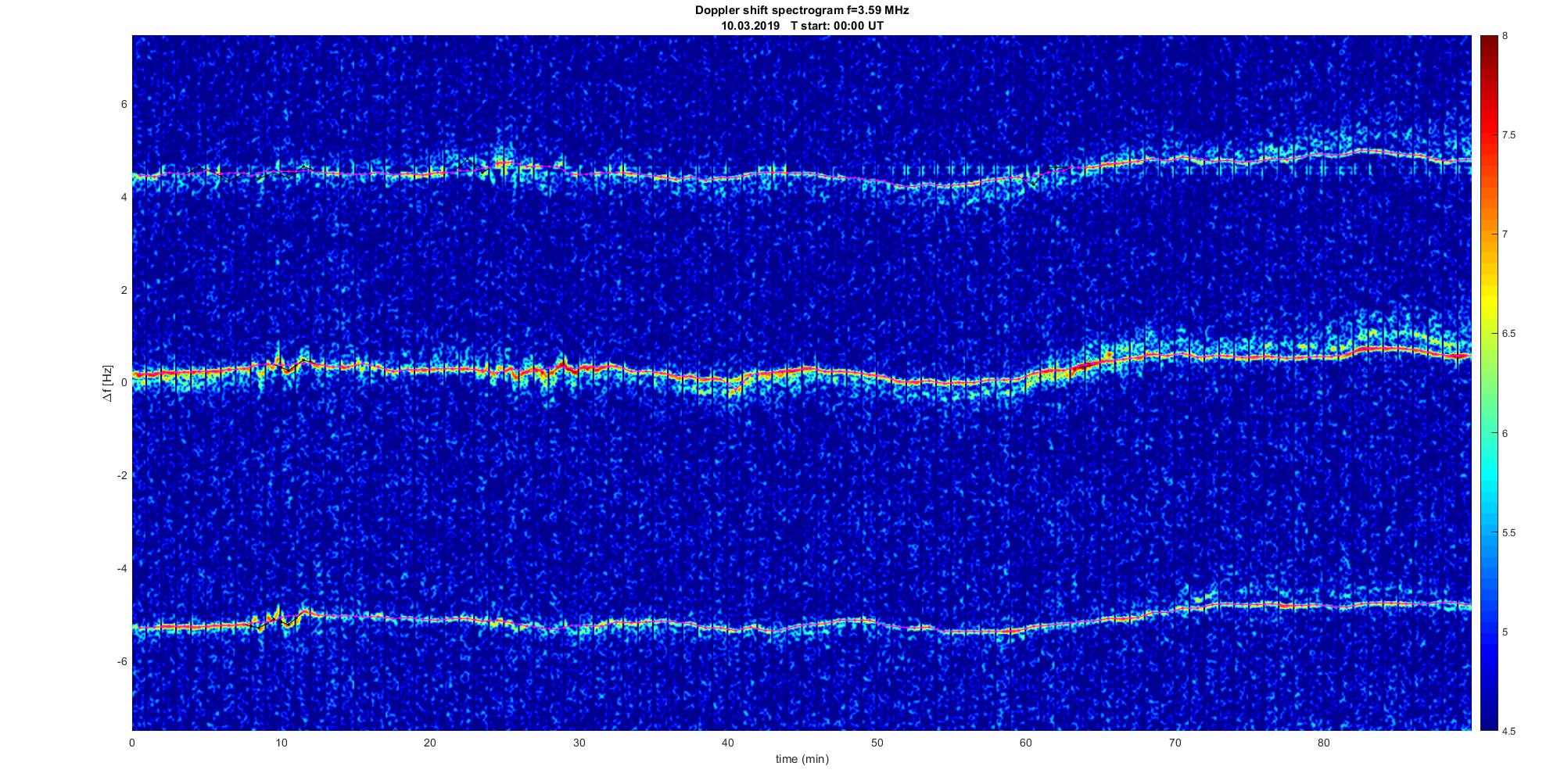This screenshot has width=1564, height=784.
Task: Click the central 0 Hz trace at 45 minutes
Action: click(x=802, y=369)
